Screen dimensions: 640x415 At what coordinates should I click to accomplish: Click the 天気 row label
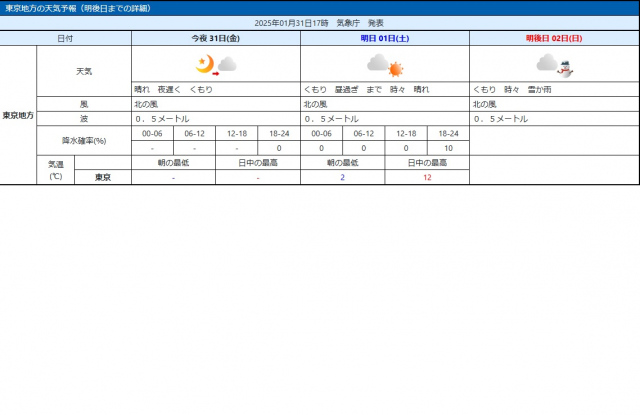point(84,71)
